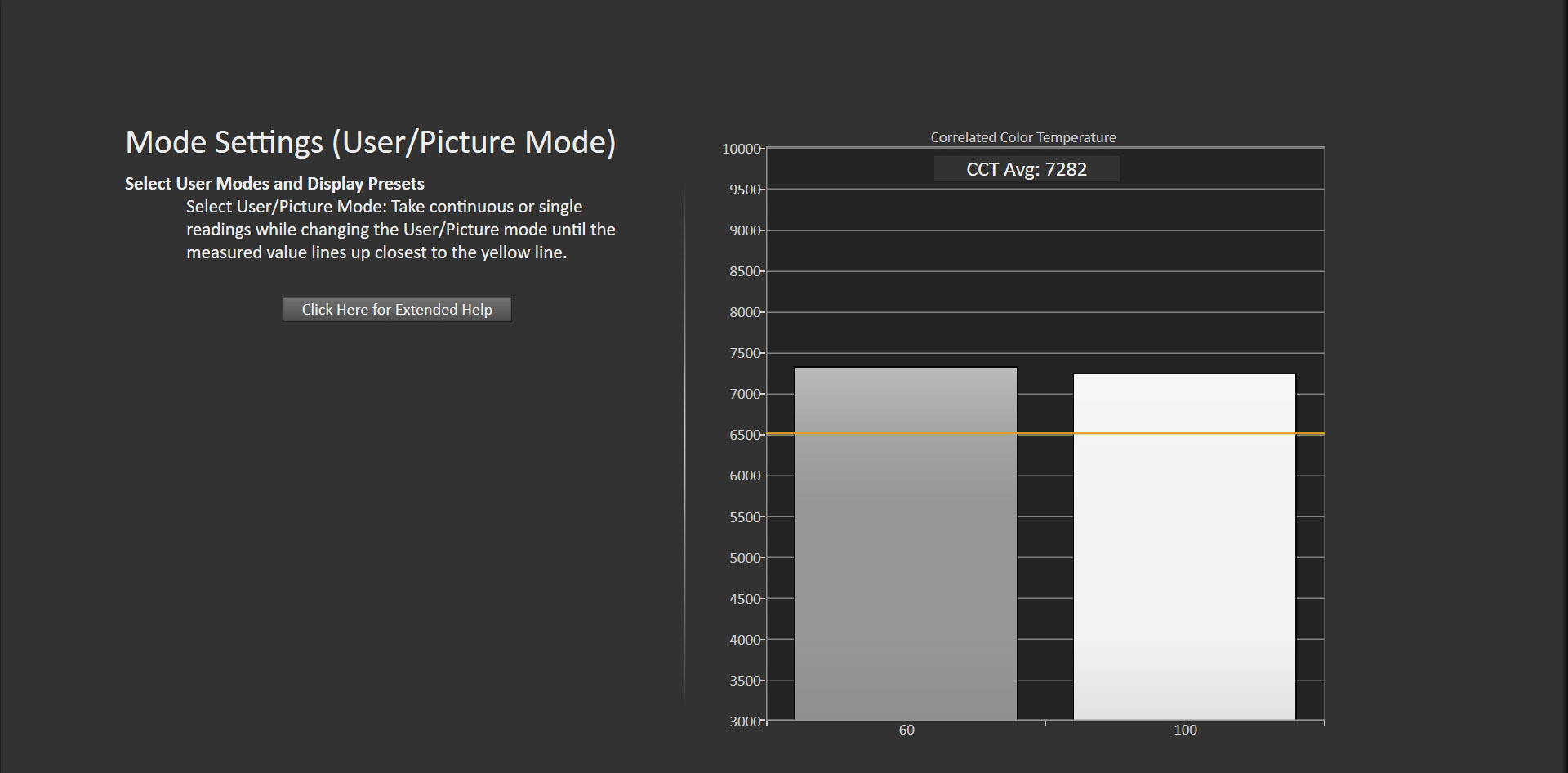Viewport: 1568px width, 773px height.
Task: Select the gray 60 percent CCT bar
Action: pyautogui.click(x=906, y=543)
